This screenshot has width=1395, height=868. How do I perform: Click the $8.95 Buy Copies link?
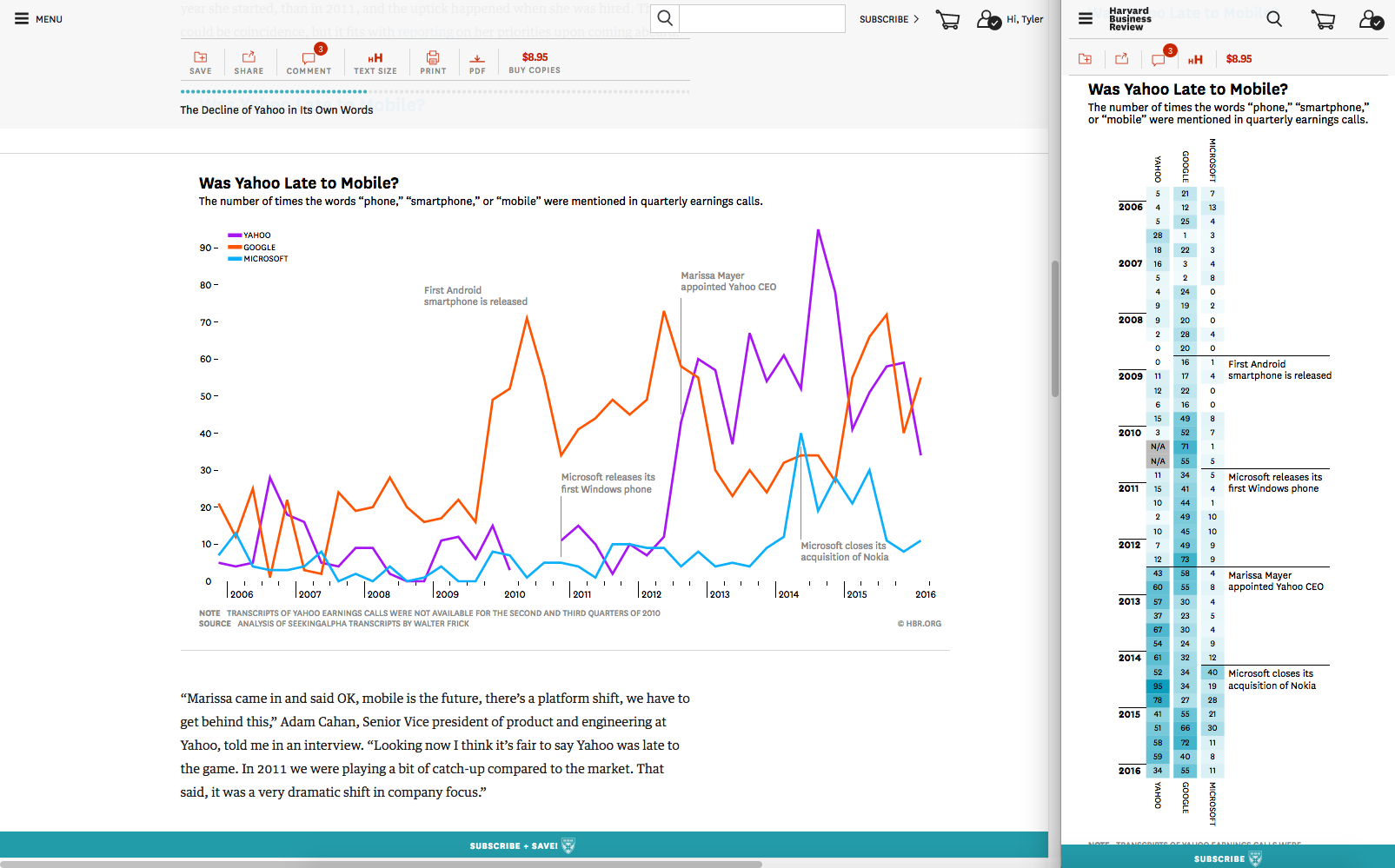(535, 63)
